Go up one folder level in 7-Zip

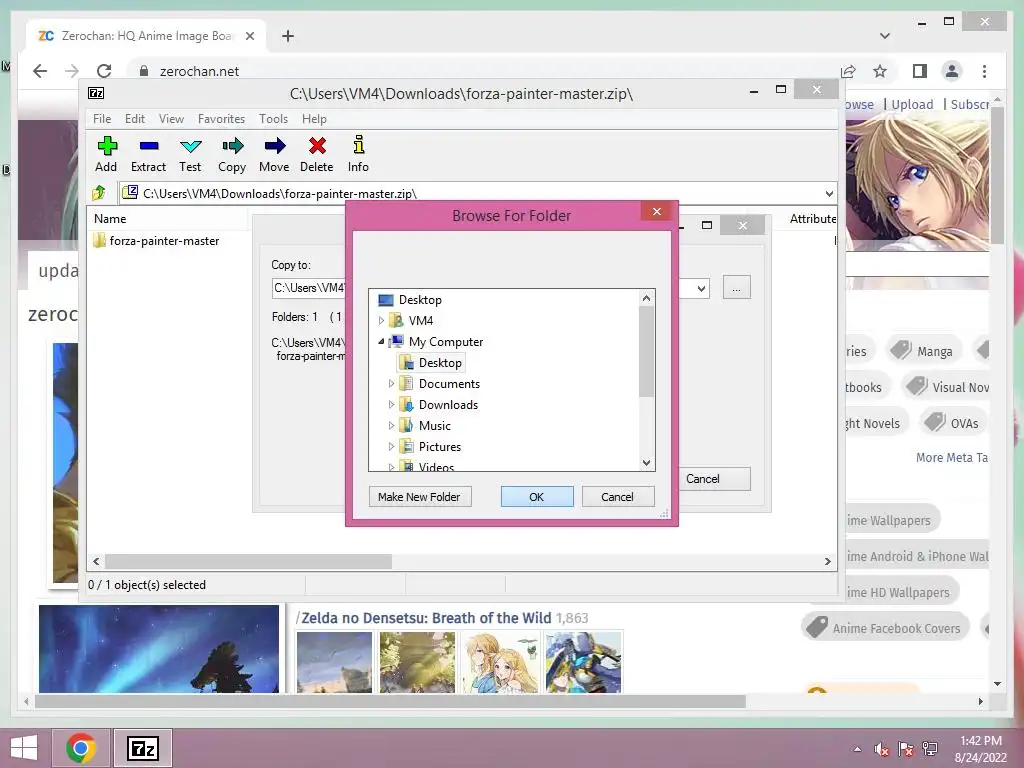click(99, 193)
